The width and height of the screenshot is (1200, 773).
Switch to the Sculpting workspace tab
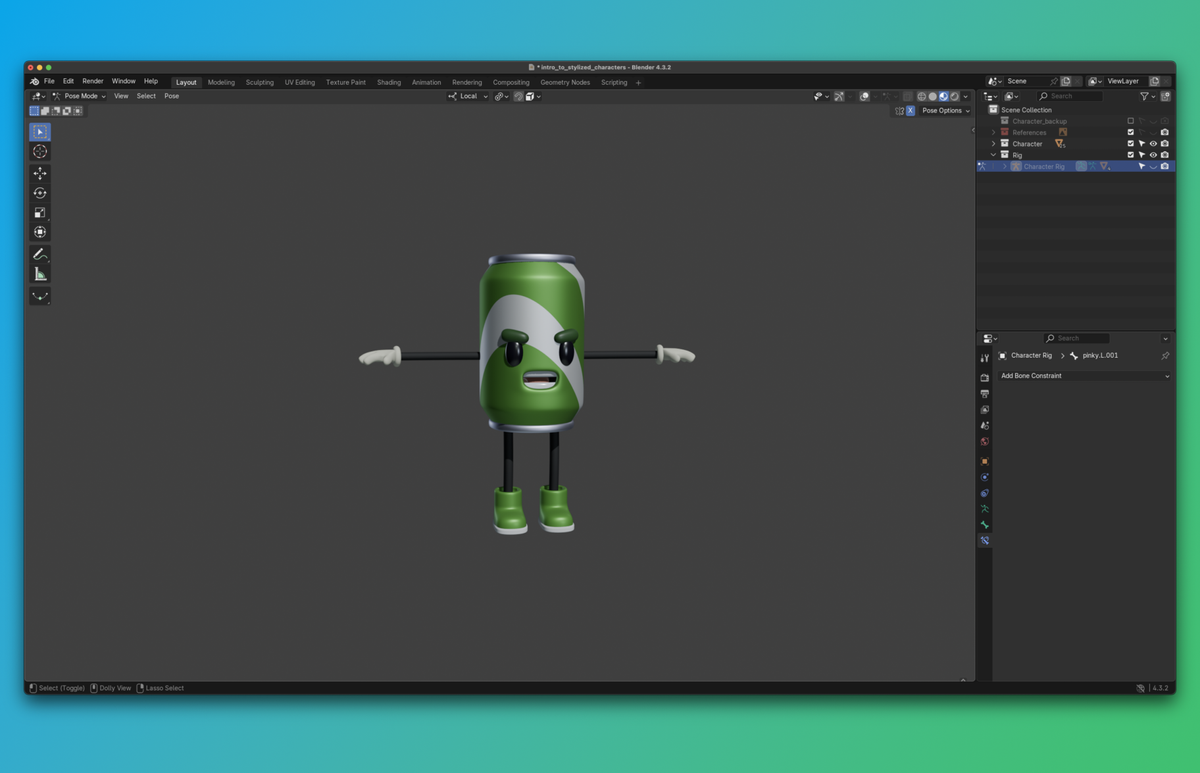[x=260, y=82]
